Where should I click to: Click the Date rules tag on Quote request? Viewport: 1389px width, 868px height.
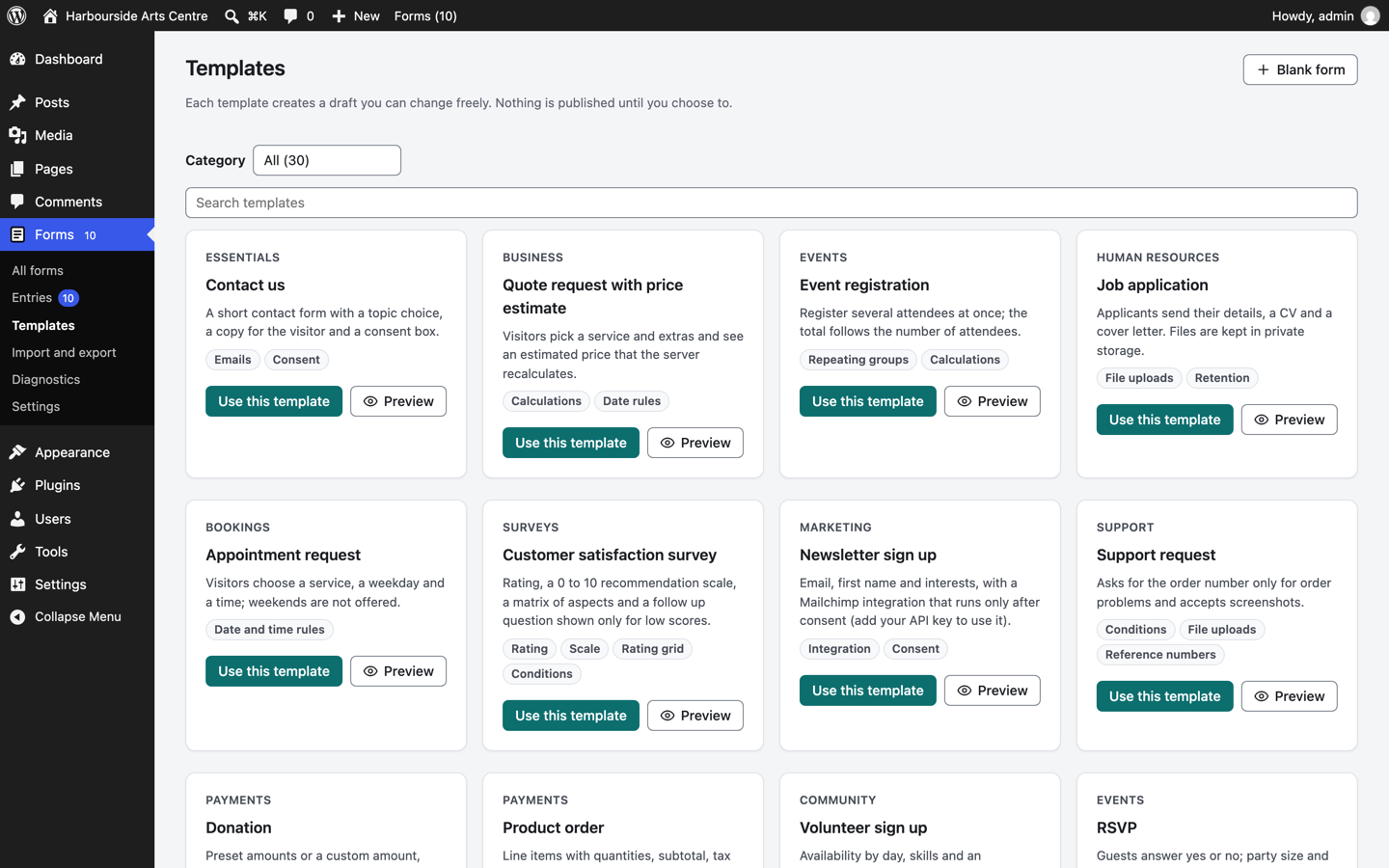[632, 401]
